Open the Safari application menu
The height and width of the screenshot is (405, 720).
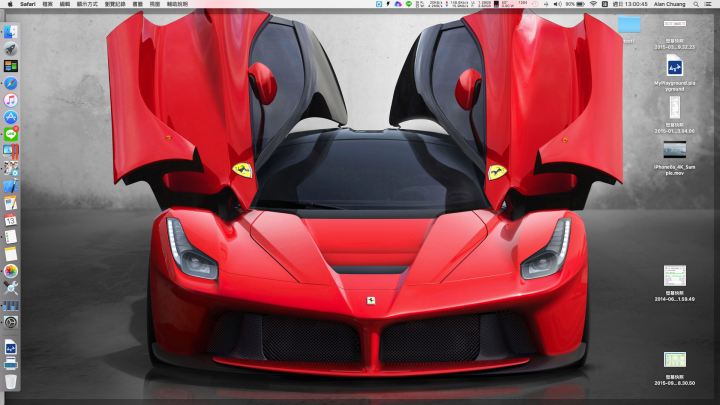(x=28, y=4)
